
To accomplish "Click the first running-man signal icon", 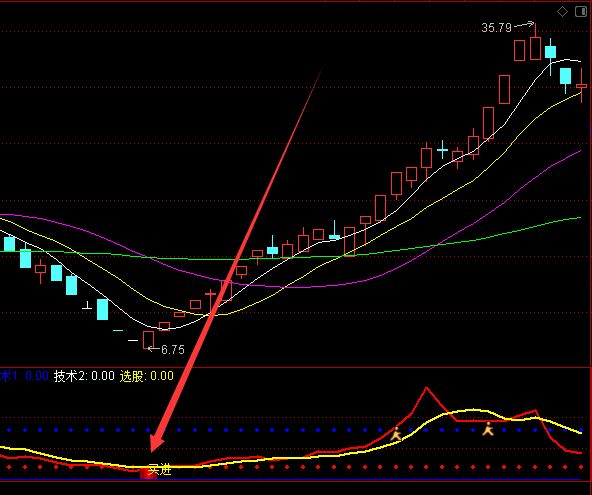I will point(396,434).
